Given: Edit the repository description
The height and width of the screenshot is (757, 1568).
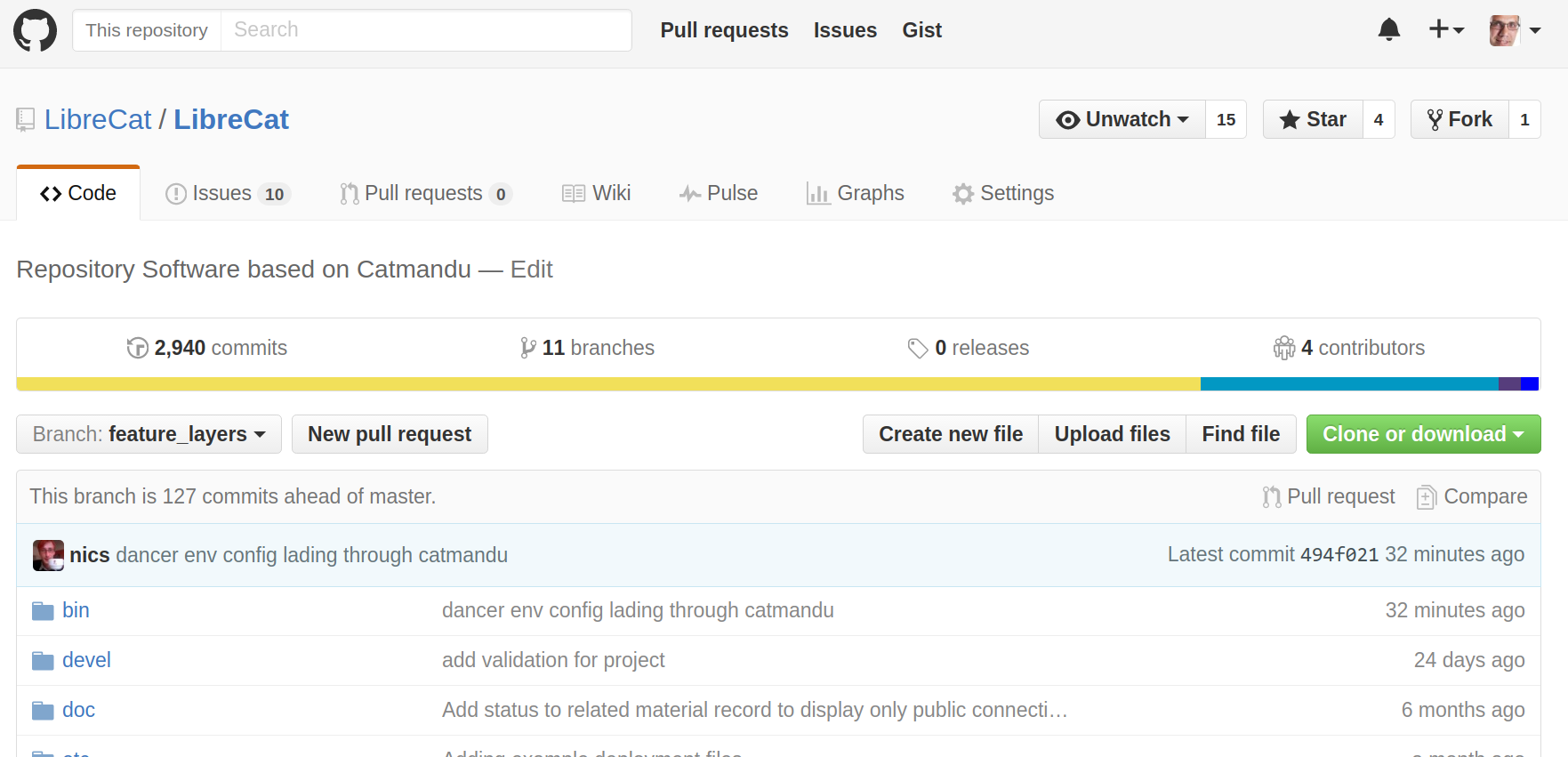Looking at the screenshot, I should pyautogui.click(x=531, y=270).
